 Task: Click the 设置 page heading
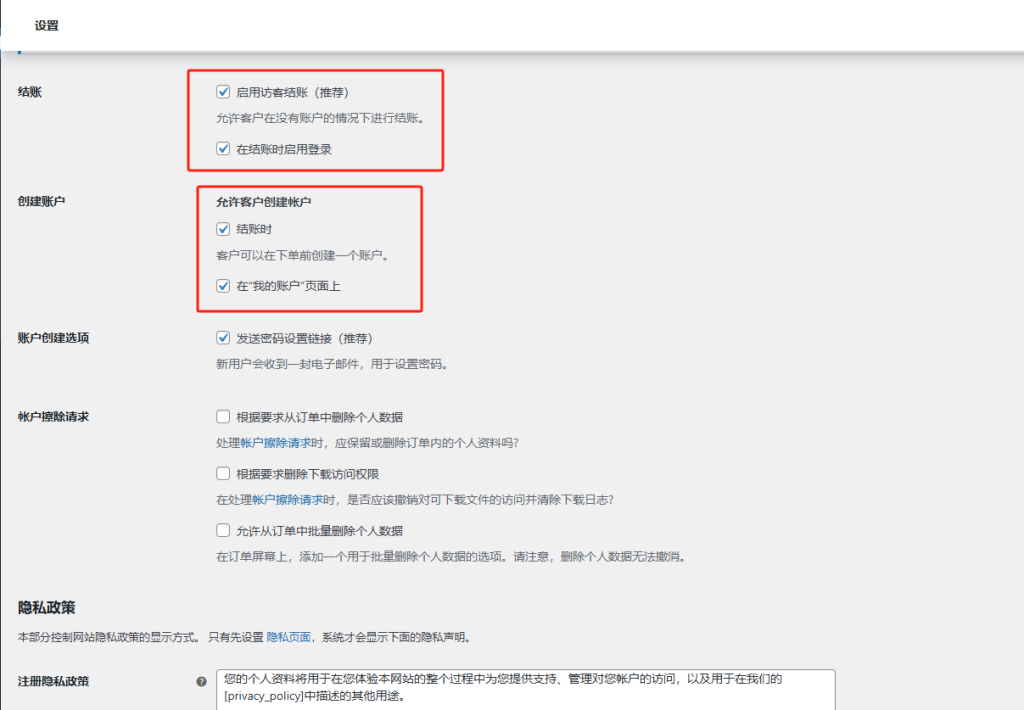[x=48, y=24]
